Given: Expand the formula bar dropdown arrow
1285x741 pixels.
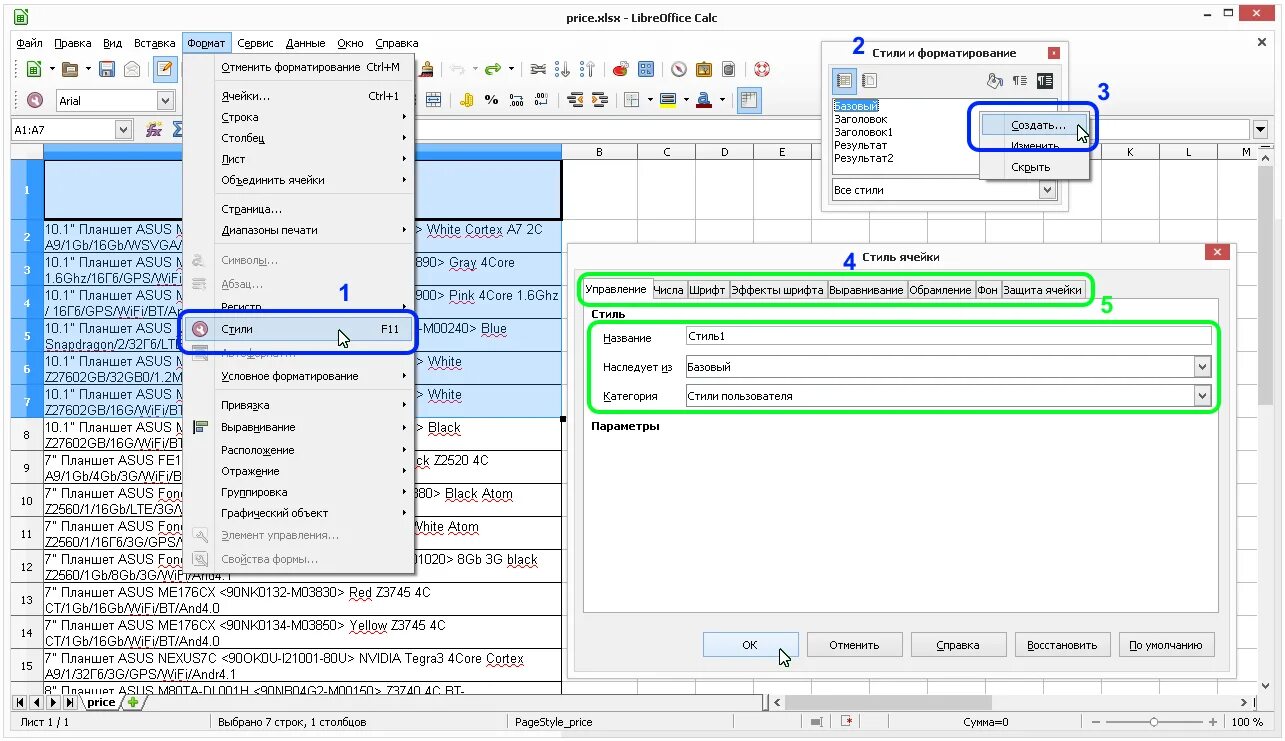Looking at the screenshot, I should point(1260,129).
